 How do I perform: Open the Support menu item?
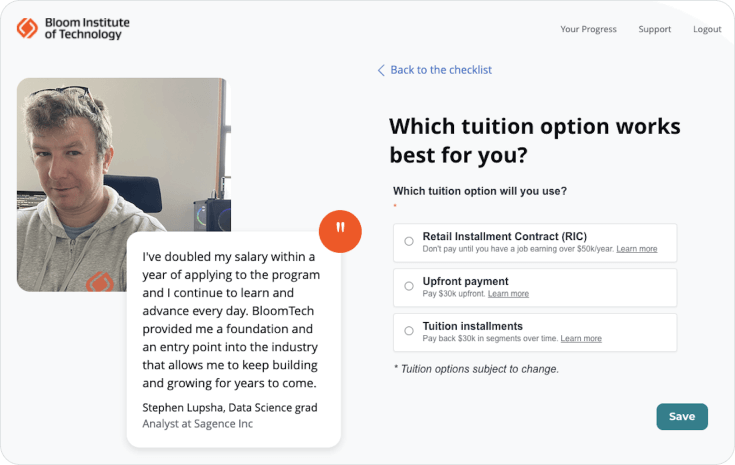[655, 29]
